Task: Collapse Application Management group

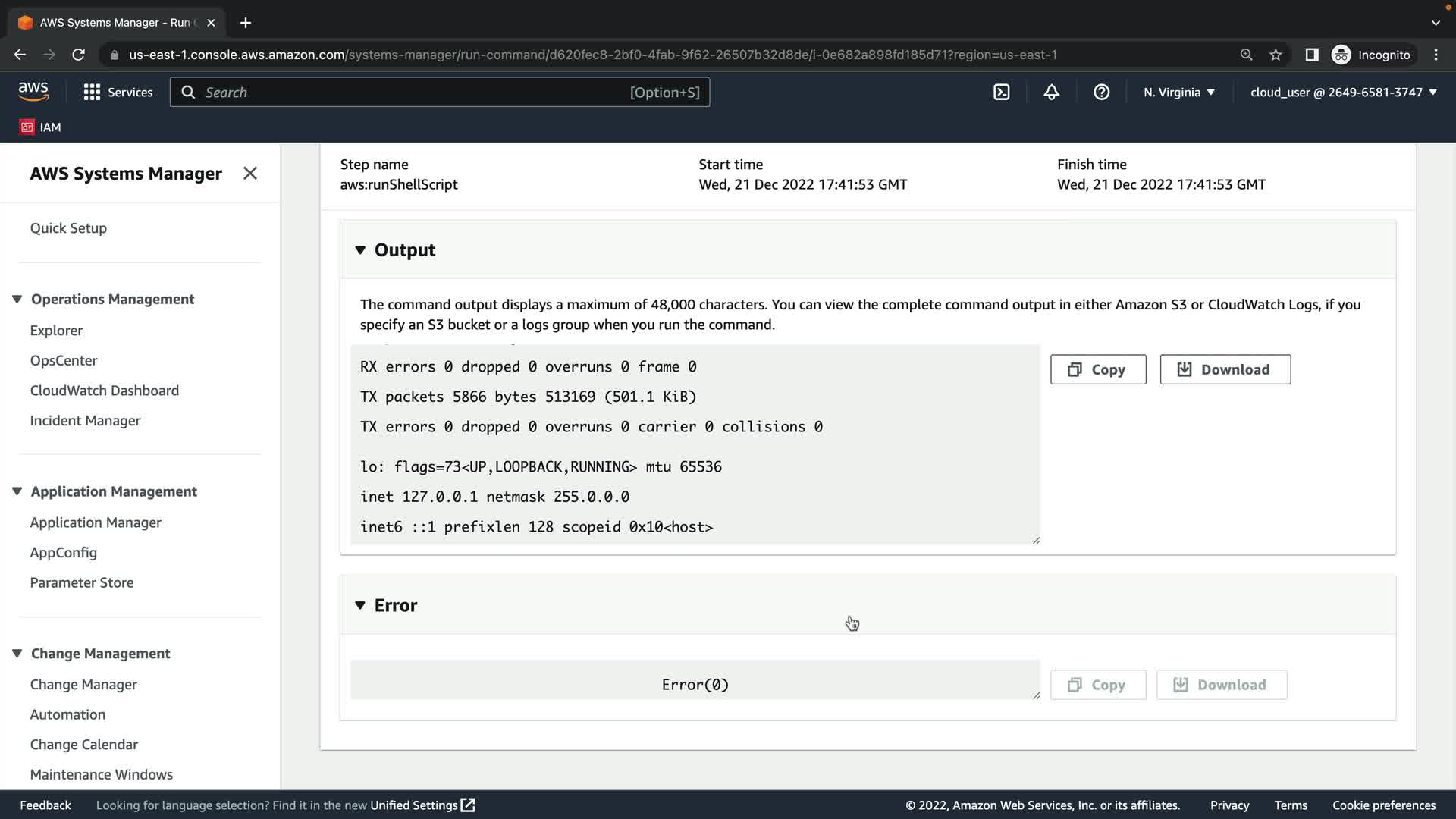Action: [x=17, y=491]
